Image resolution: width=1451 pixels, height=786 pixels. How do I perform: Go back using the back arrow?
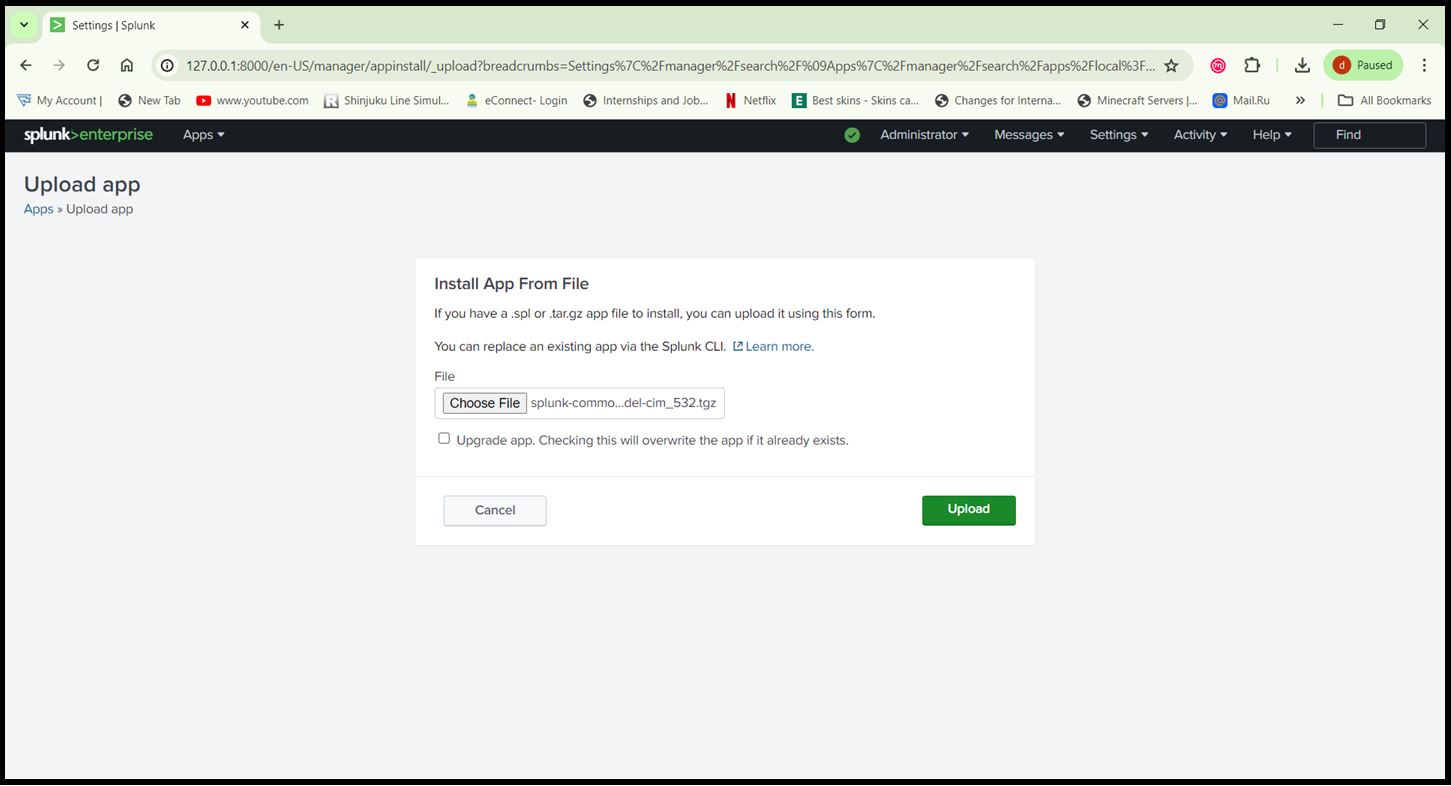[25, 64]
